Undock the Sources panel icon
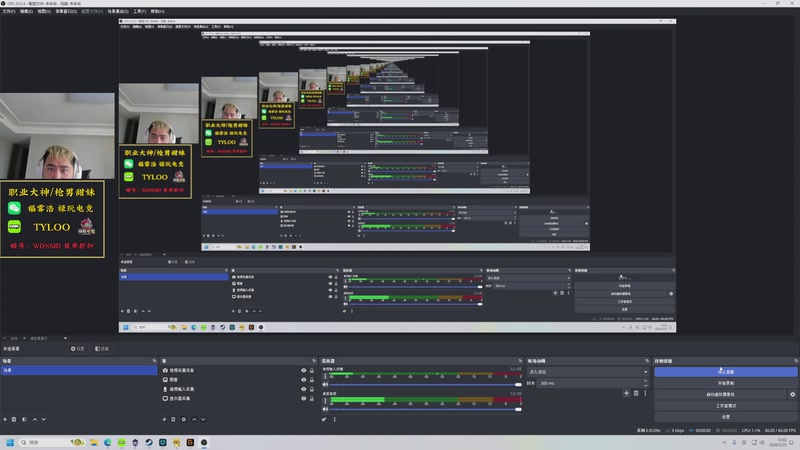800x450 pixels. pyautogui.click(x=314, y=361)
